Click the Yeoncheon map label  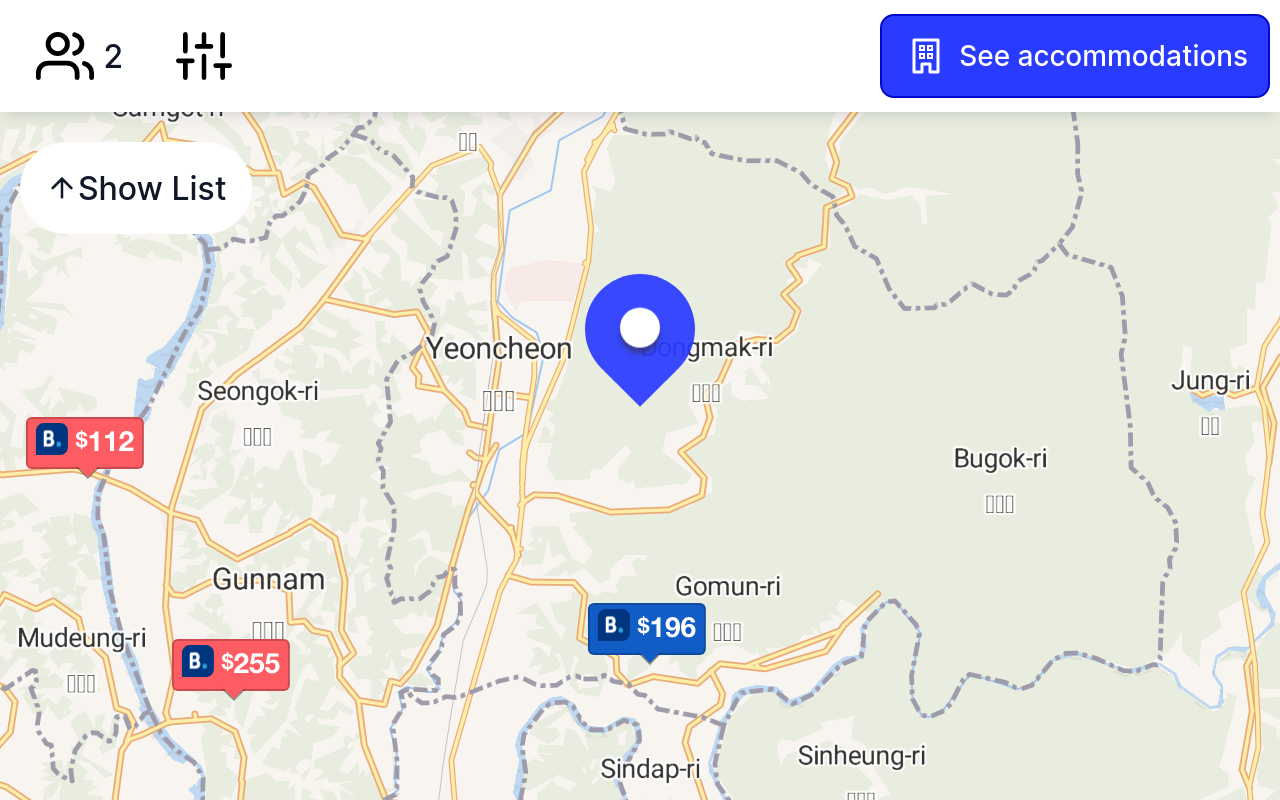499,348
